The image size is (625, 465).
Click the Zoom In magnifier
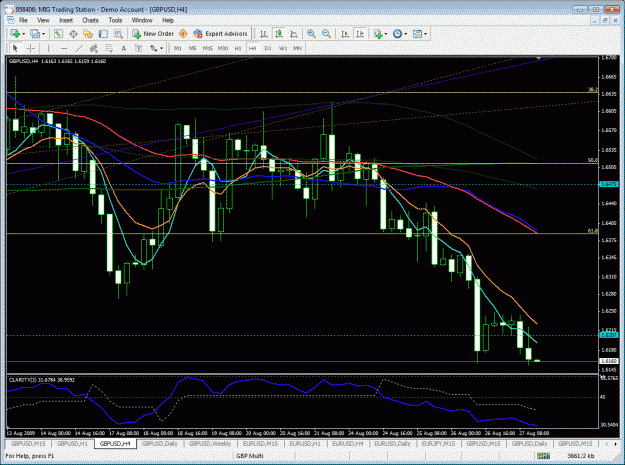click(x=311, y=34)
